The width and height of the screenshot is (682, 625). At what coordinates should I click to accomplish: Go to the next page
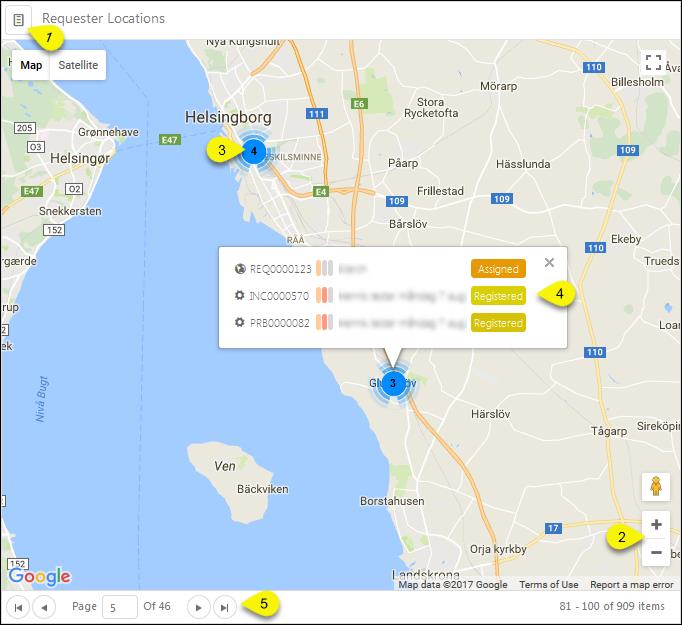pos(199,607)
